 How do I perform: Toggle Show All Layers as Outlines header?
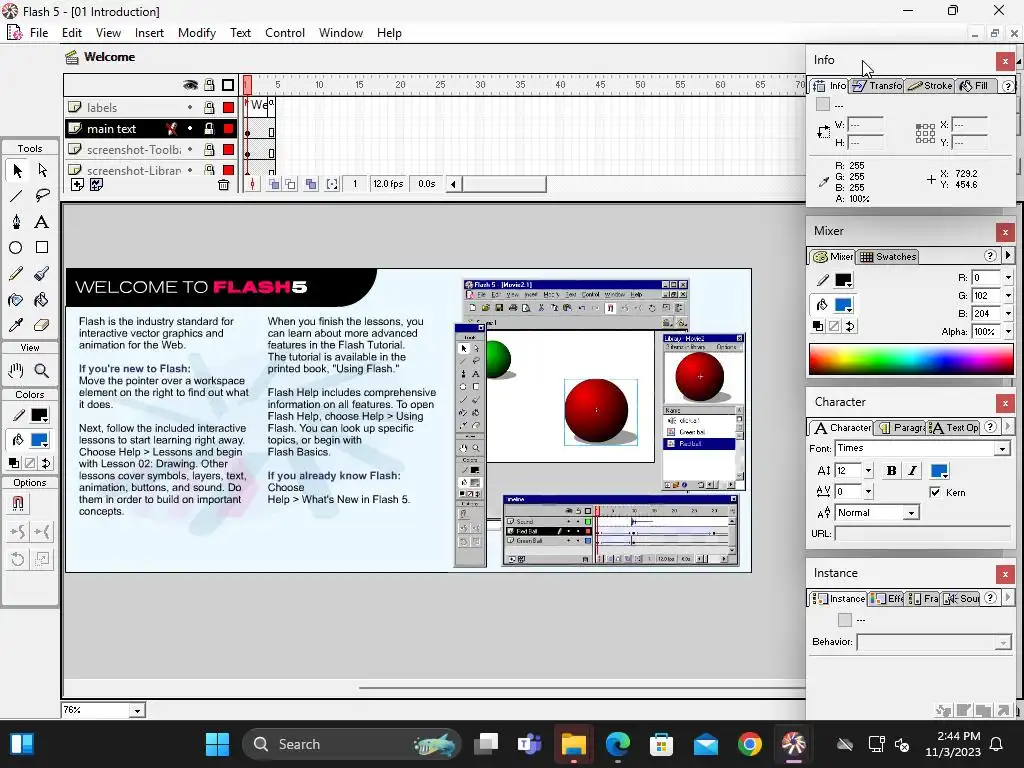(x=228, y=85)
